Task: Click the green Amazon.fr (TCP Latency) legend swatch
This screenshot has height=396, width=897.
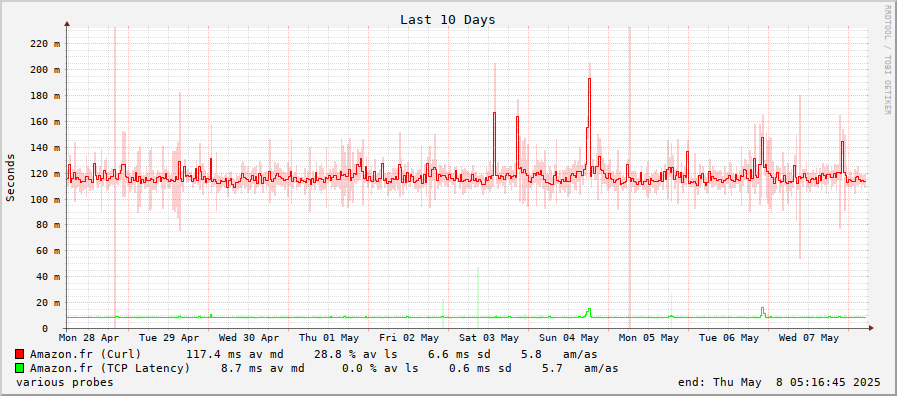Action: [20, 369]
